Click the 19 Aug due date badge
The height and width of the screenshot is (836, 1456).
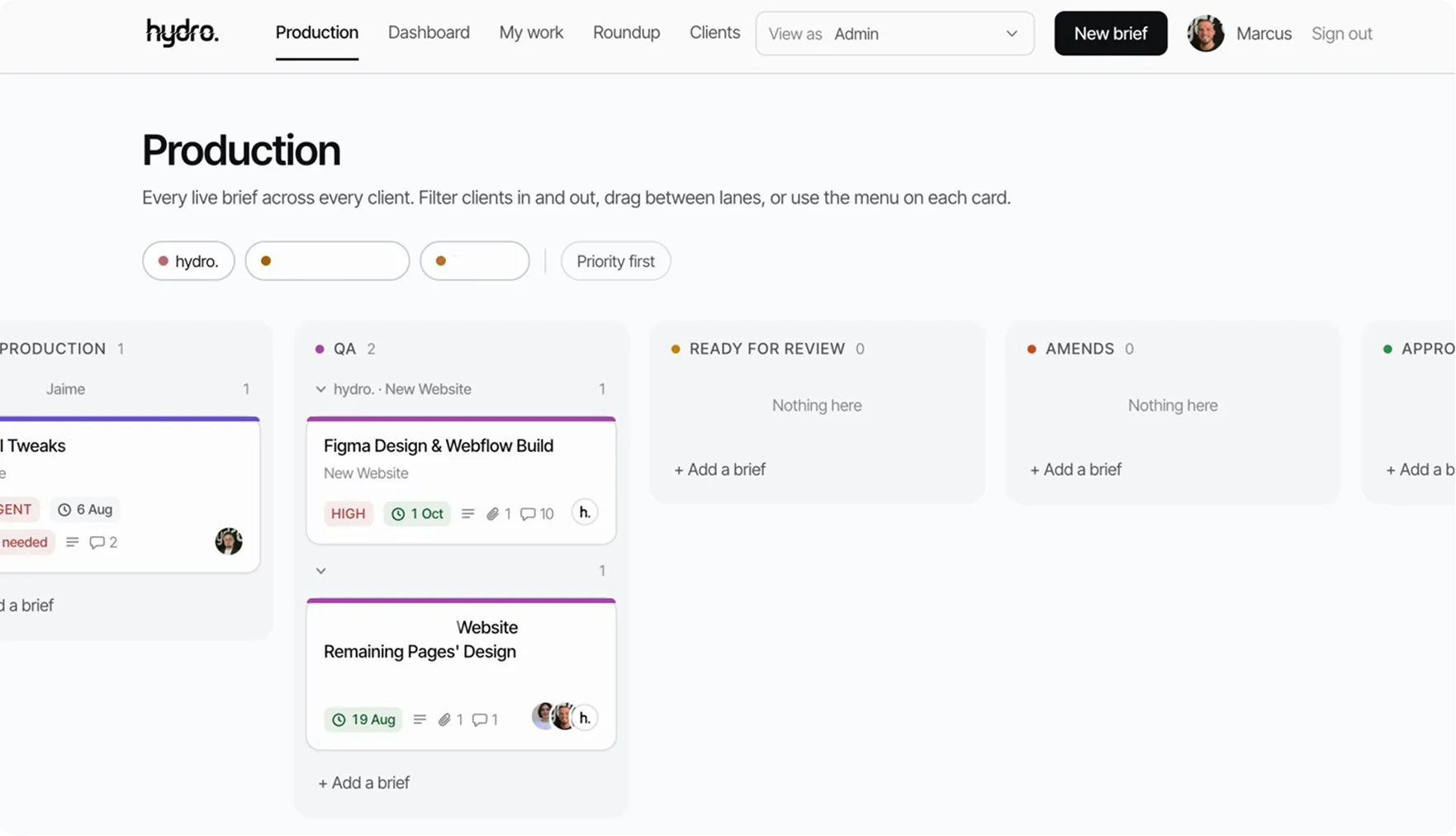[363, 720]
